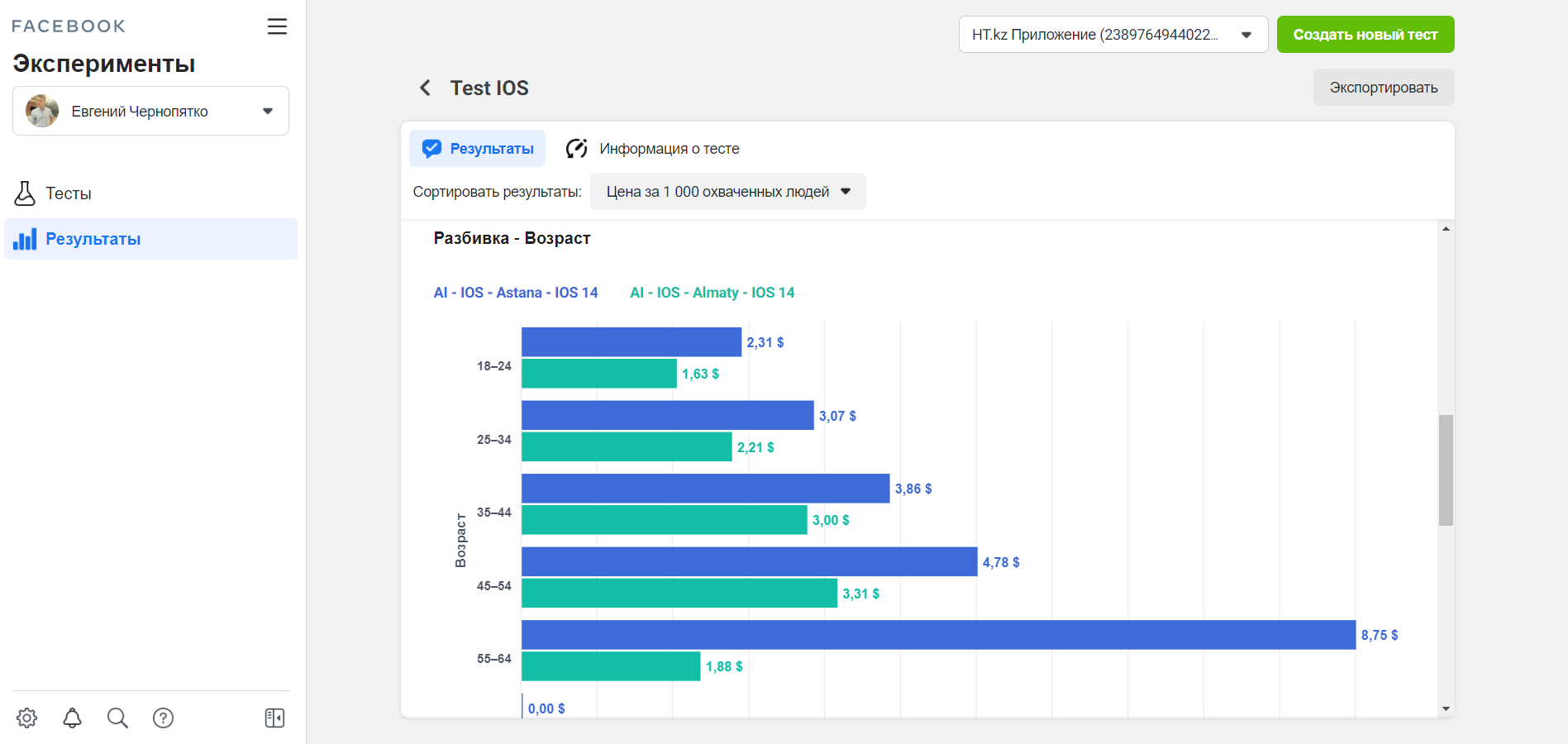Click the search magnifier icon

[x=117, y=718]
